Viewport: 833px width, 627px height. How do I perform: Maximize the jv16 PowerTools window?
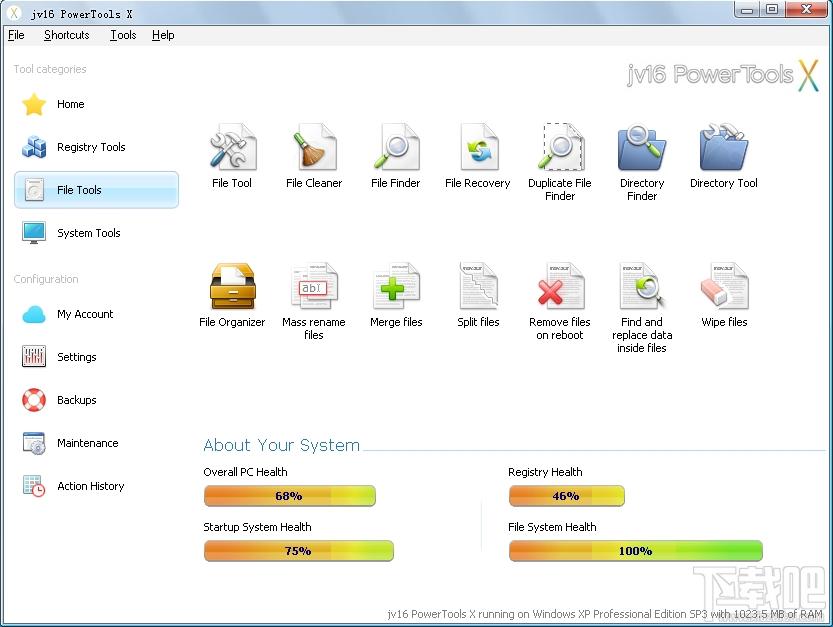(x=771, y=10)
